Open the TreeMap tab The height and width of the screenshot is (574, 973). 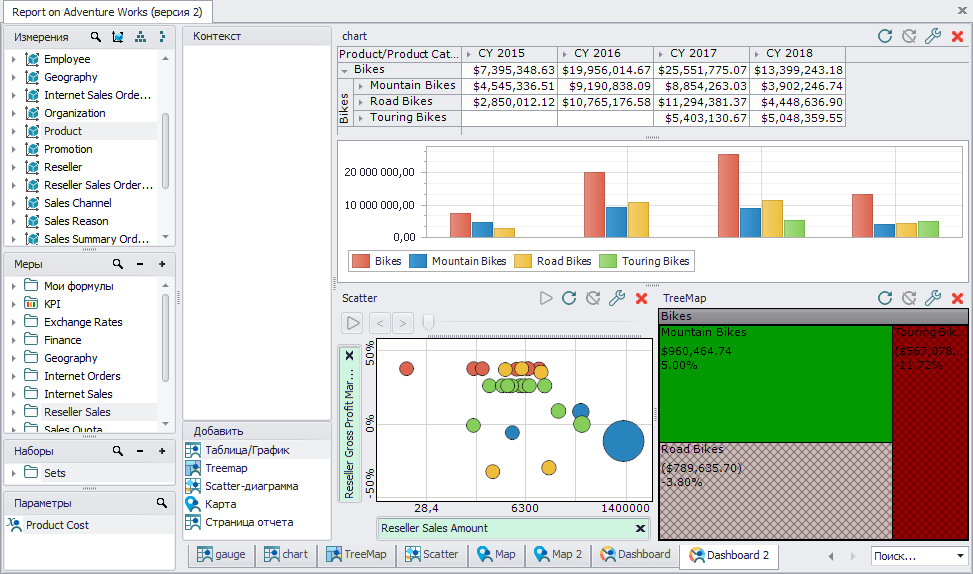[356, 555]
